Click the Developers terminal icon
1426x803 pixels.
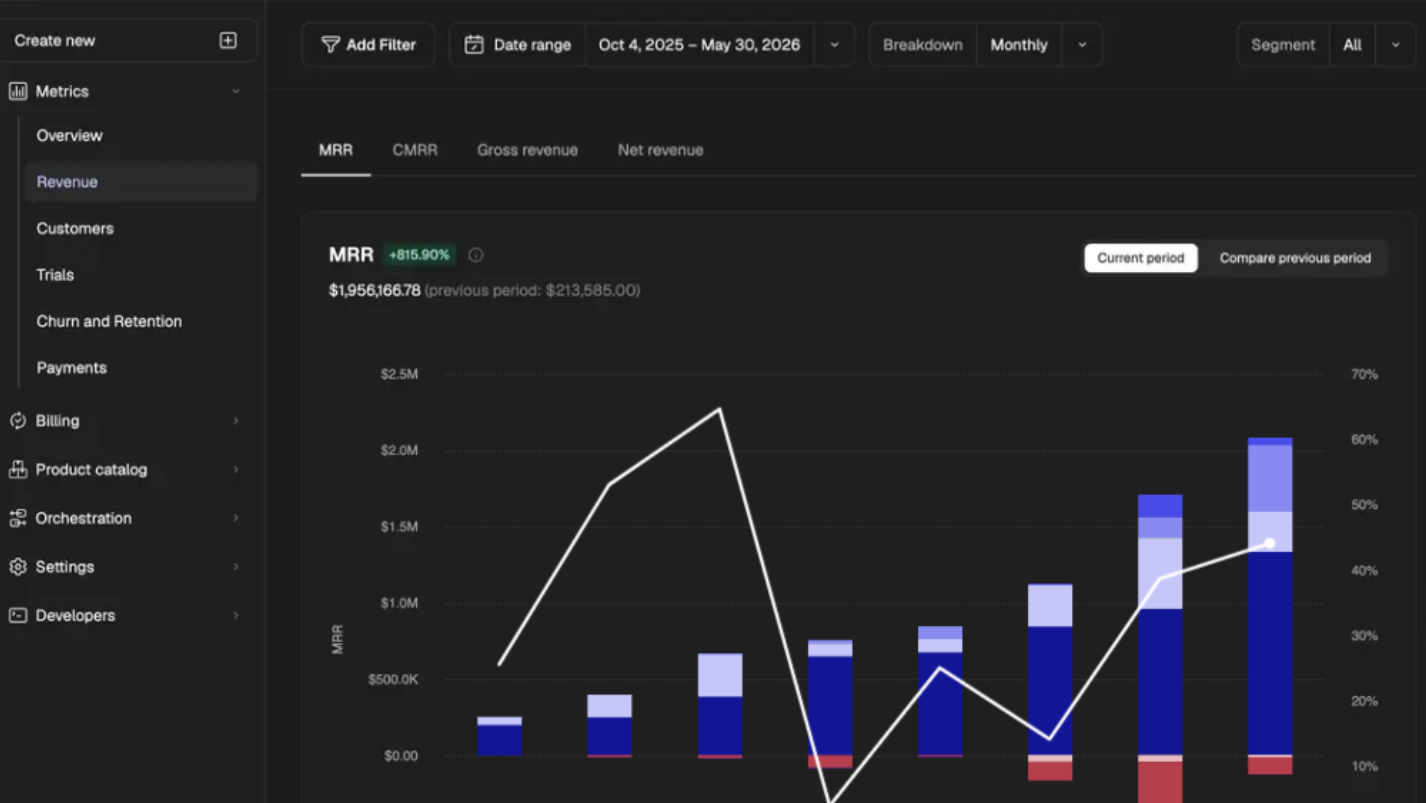pos(18,615)
